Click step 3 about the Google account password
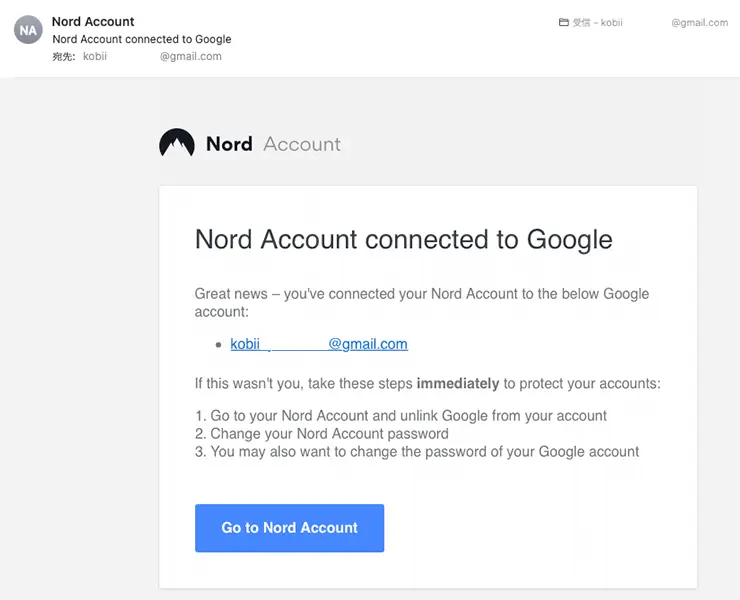 point(417,452)
